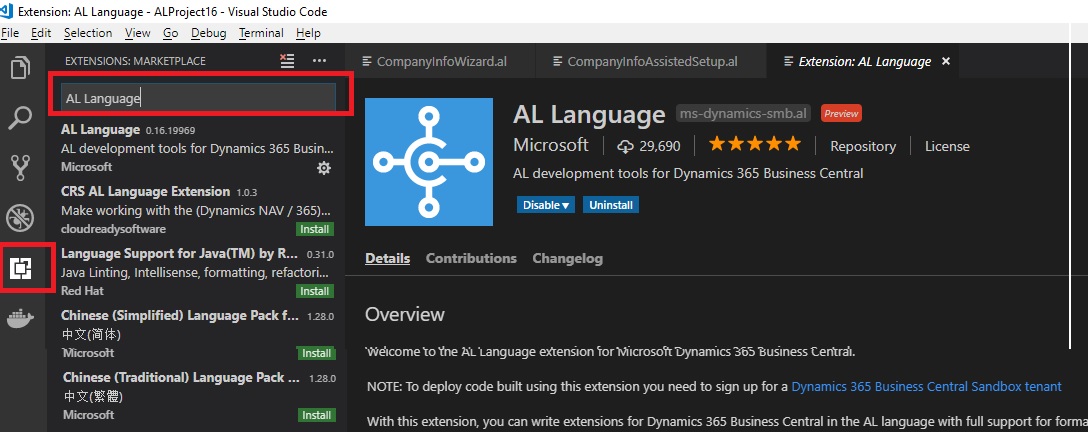Image resolution: width=1088 pixels, height=432 pixels.
Task: Clear extensions search results icon
Action: [x=288, y=61]
